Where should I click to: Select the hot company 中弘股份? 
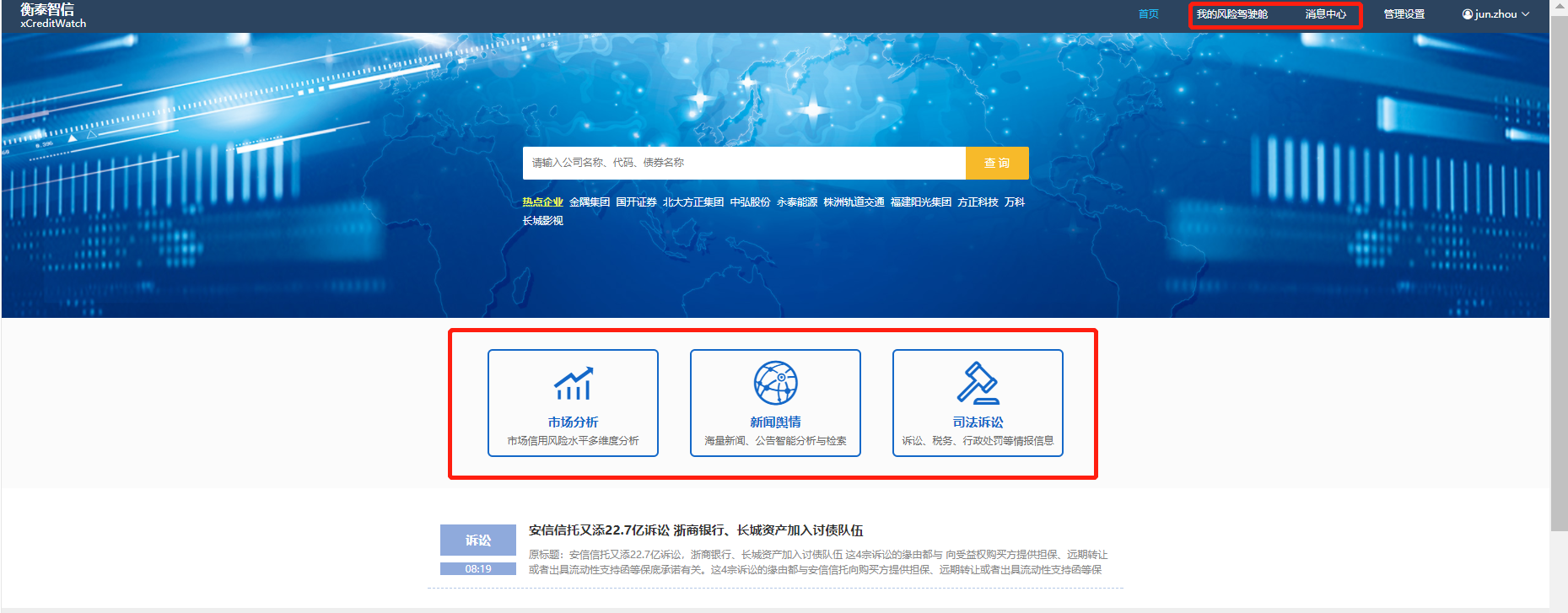(751, 202)
